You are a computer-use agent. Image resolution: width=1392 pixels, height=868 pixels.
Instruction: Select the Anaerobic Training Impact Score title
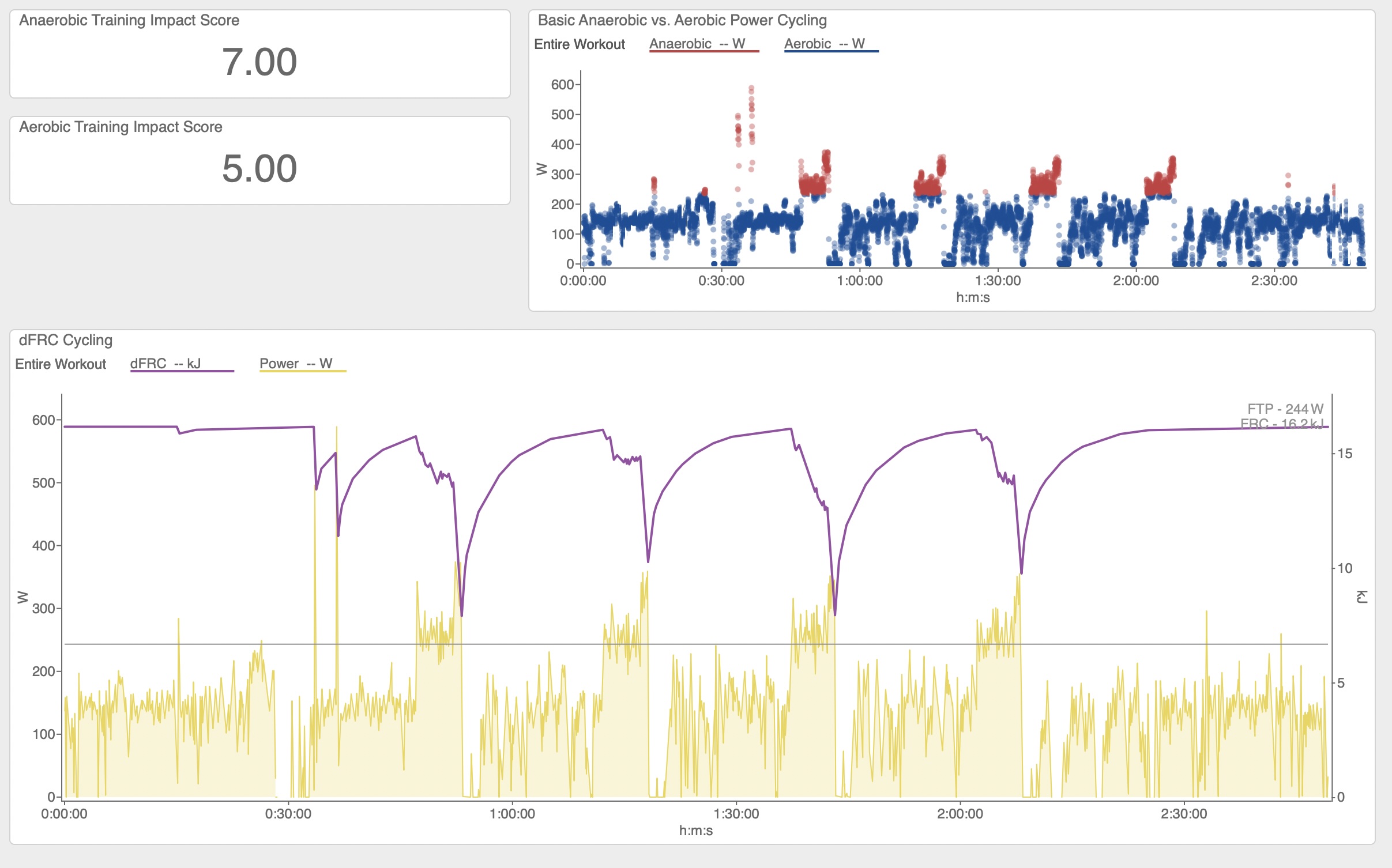point(129,20)
